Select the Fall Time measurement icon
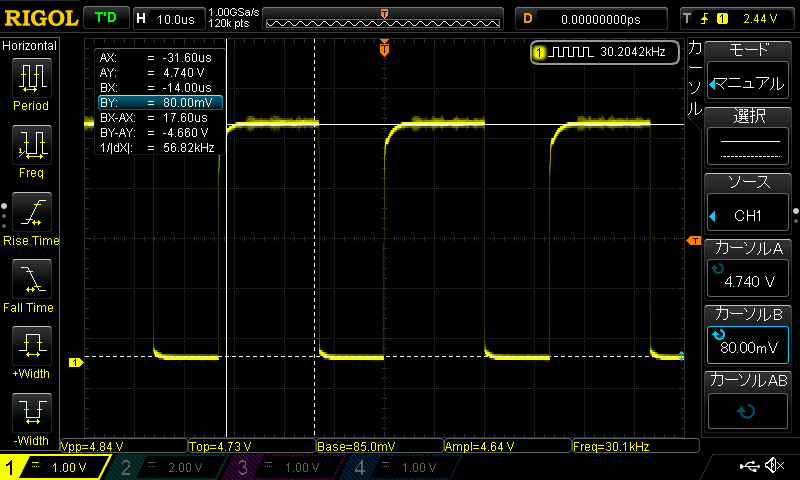The image size is (800, 480). [x=32, y=279]
